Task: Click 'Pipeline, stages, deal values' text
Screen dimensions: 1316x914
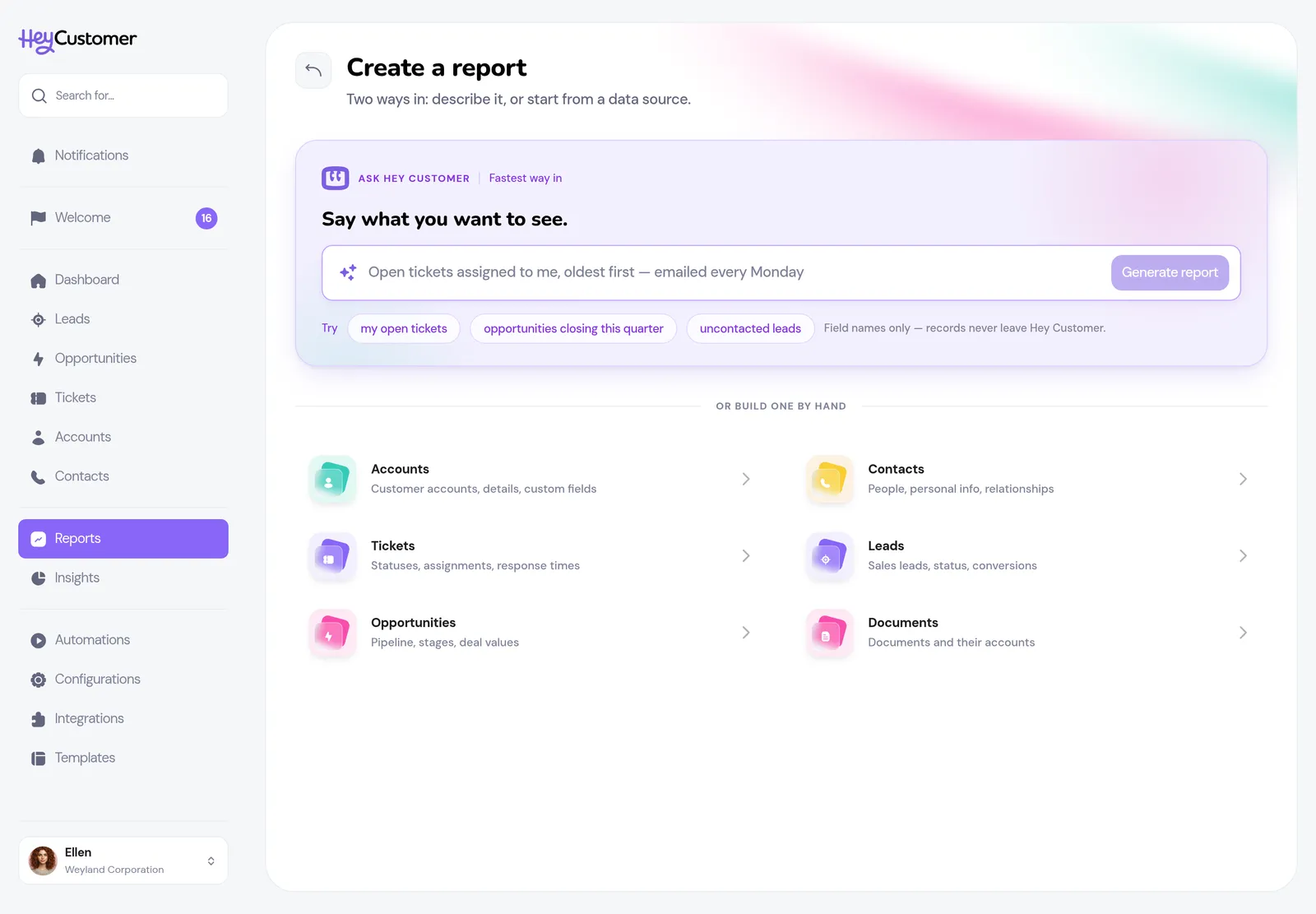Action: tap(445, 643)
